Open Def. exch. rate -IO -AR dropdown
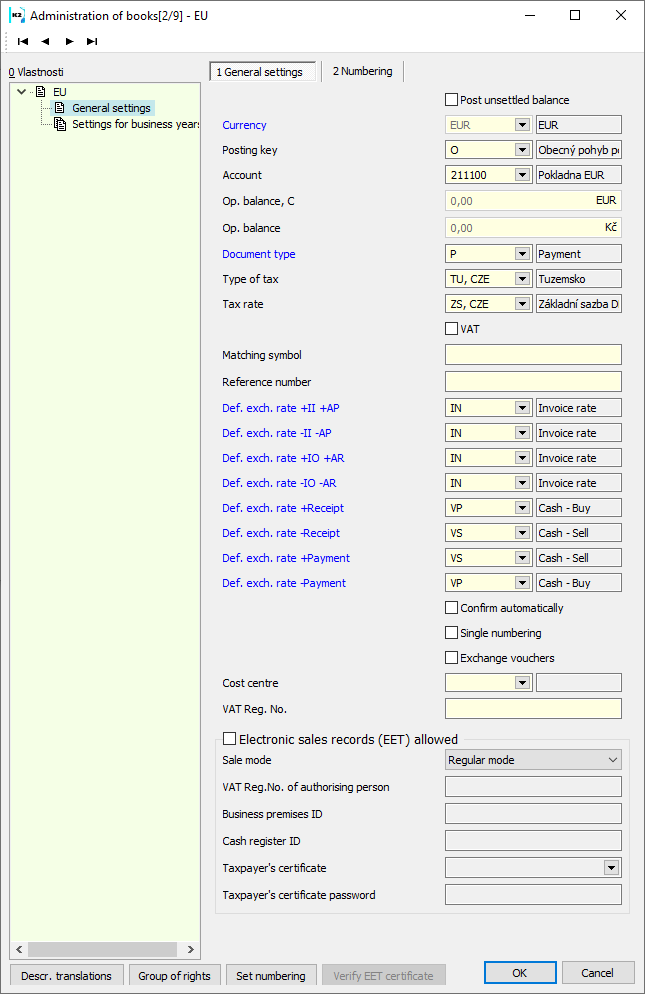This screenshot has width=645, height=994. tap(523, 483)
